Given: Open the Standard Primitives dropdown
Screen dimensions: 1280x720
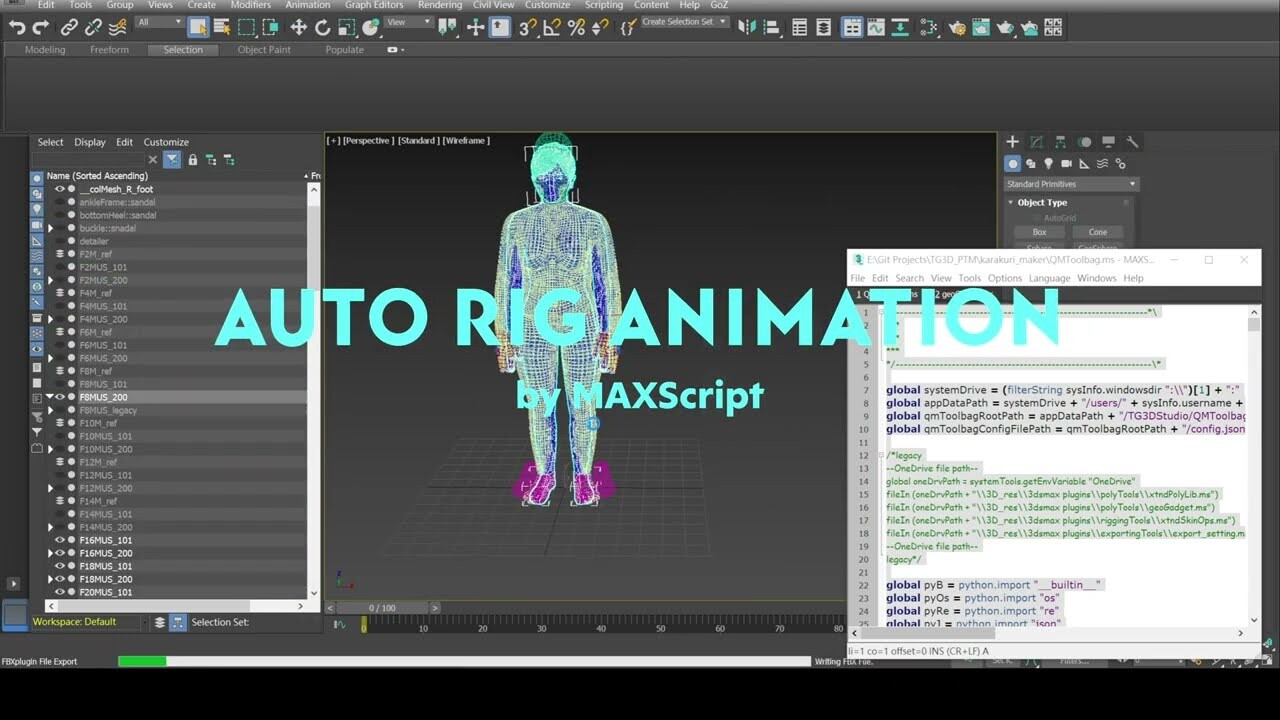Looking at the screenshot, I should click(x=1070, y=184).
